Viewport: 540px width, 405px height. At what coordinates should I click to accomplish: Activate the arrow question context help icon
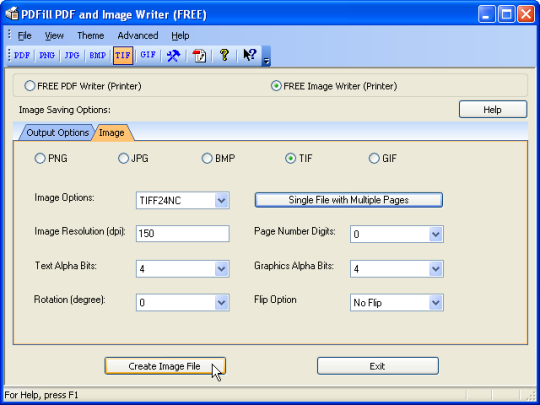pyautogui.click(x=250, y=55)
